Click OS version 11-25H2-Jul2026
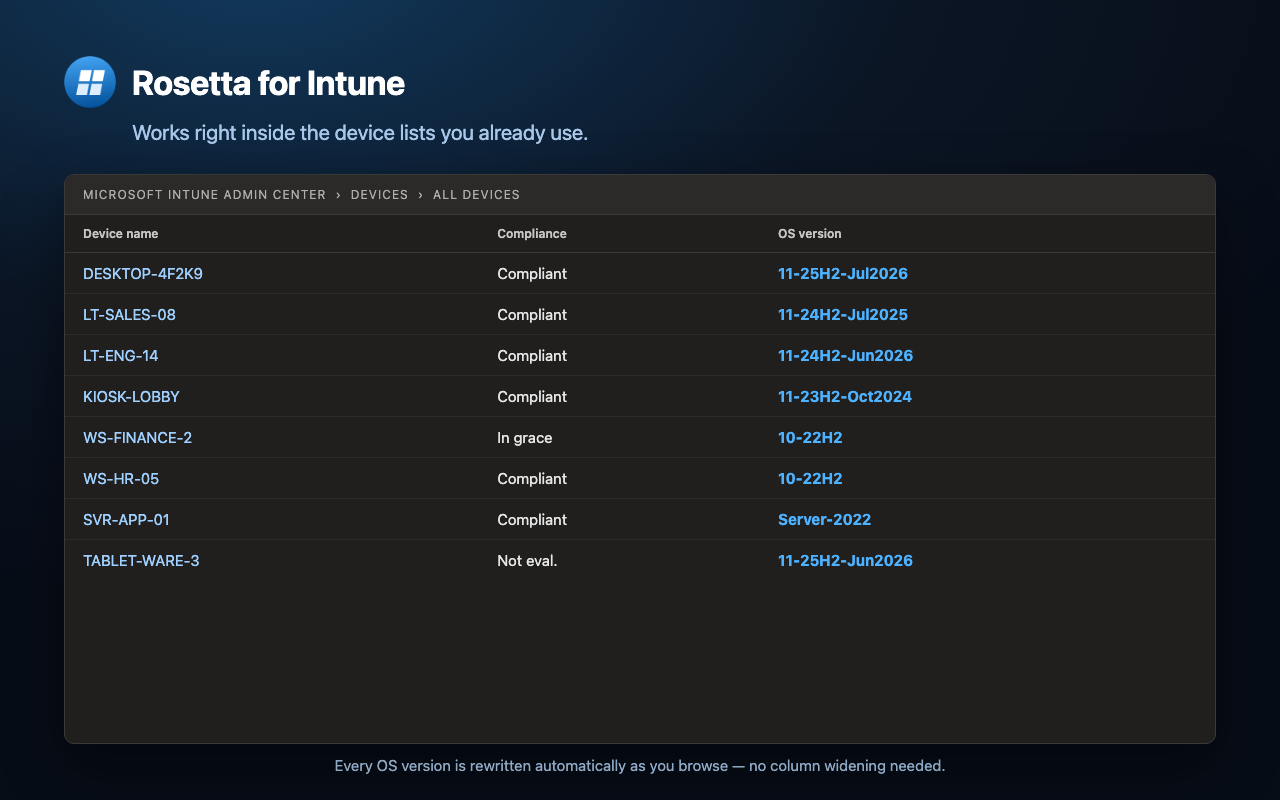 843,274
